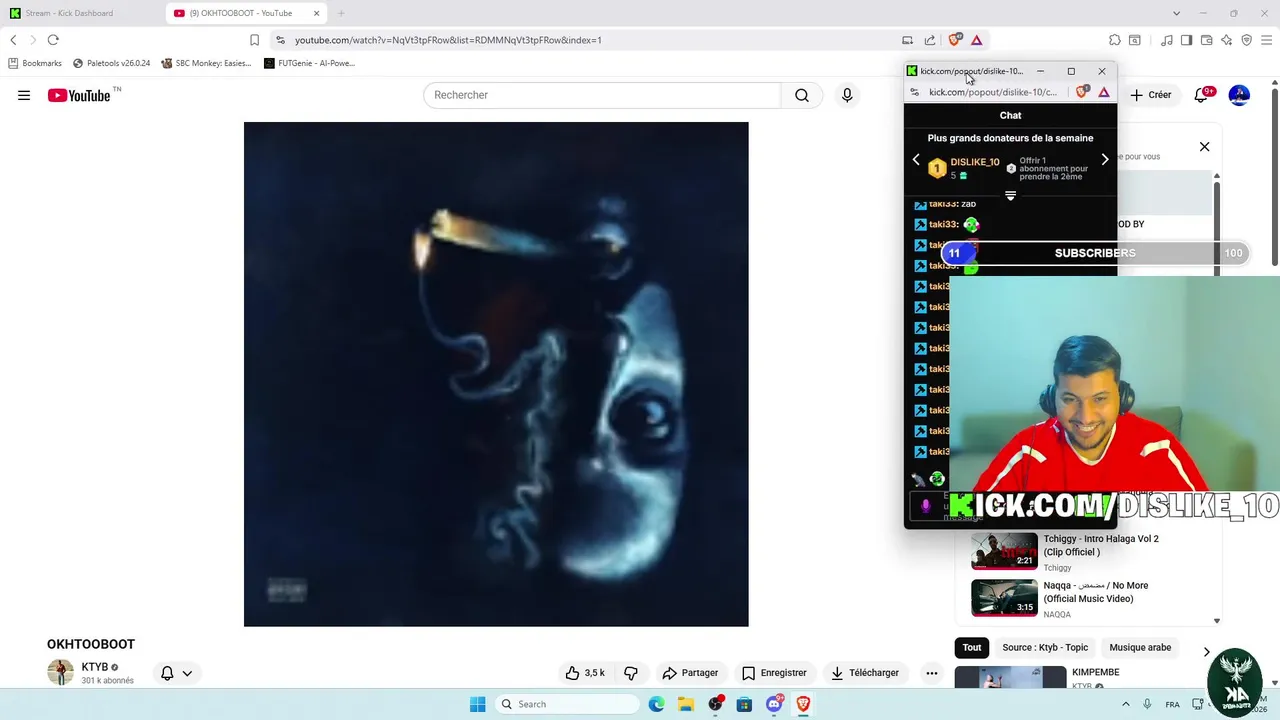Open Brave Shields lion icon in main window
Image resolution: width=1280 pixels, height=720 pixels.
pos(955,40)
